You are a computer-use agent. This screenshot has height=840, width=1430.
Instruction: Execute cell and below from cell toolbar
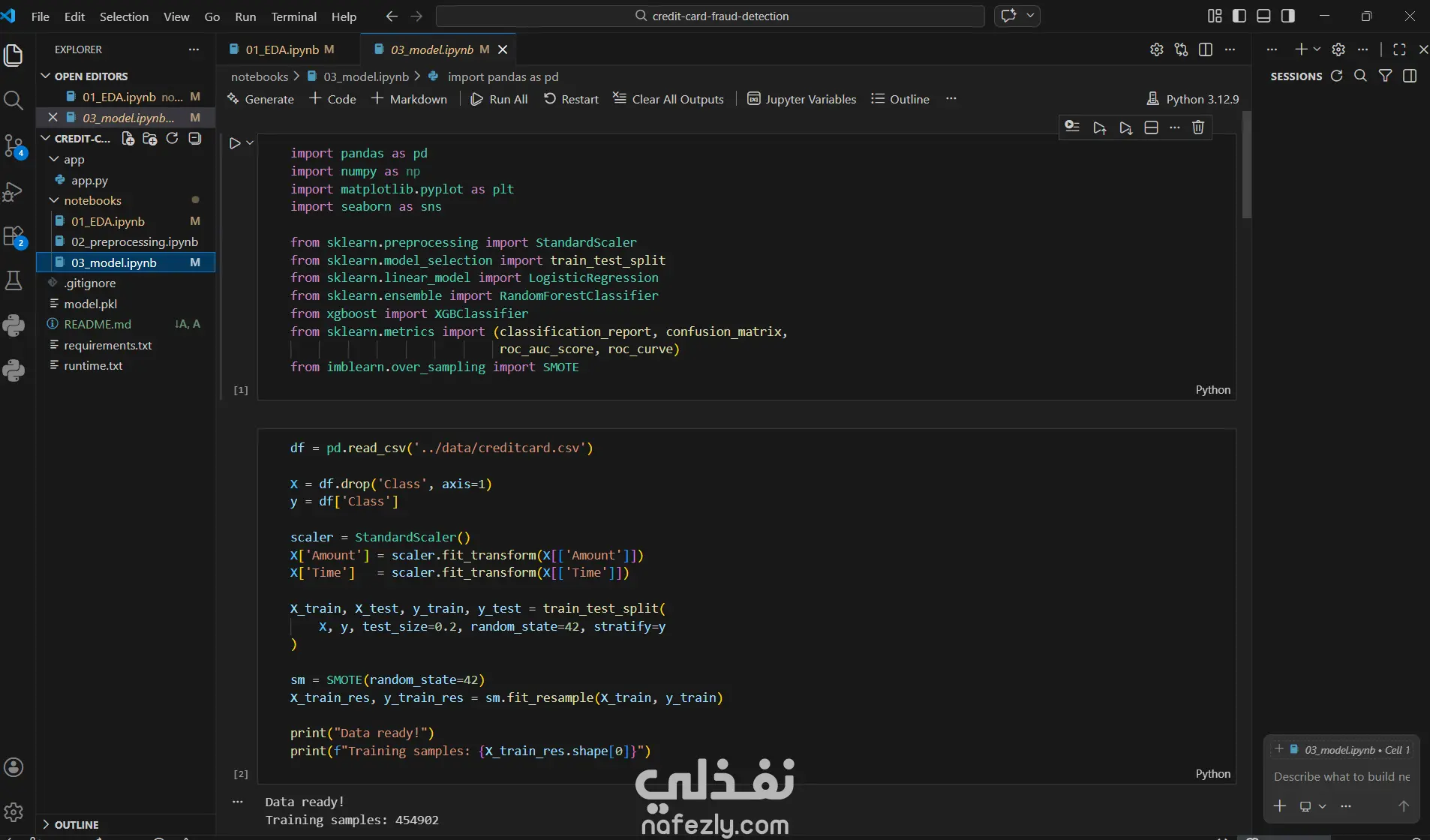coord(1125,127)
